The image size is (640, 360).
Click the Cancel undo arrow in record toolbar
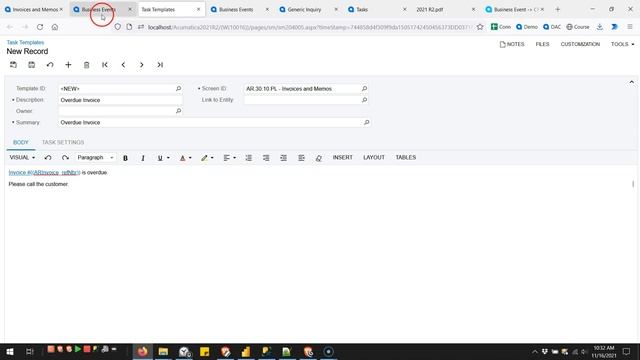click(x=50, y=65)
